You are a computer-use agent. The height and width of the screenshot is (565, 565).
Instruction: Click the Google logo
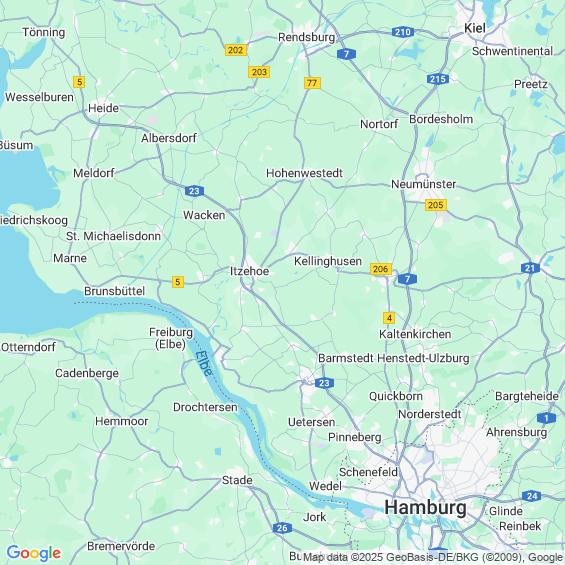34,553
